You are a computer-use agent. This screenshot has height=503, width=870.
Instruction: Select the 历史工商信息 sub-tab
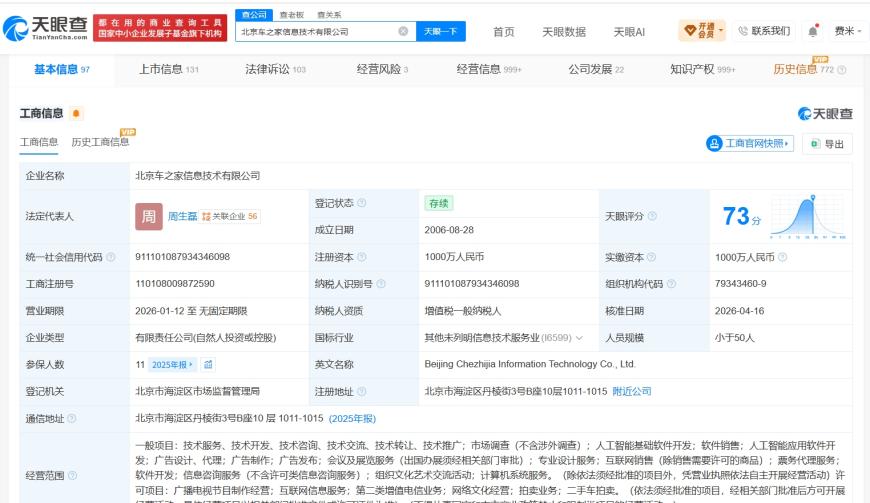[100, 142]
